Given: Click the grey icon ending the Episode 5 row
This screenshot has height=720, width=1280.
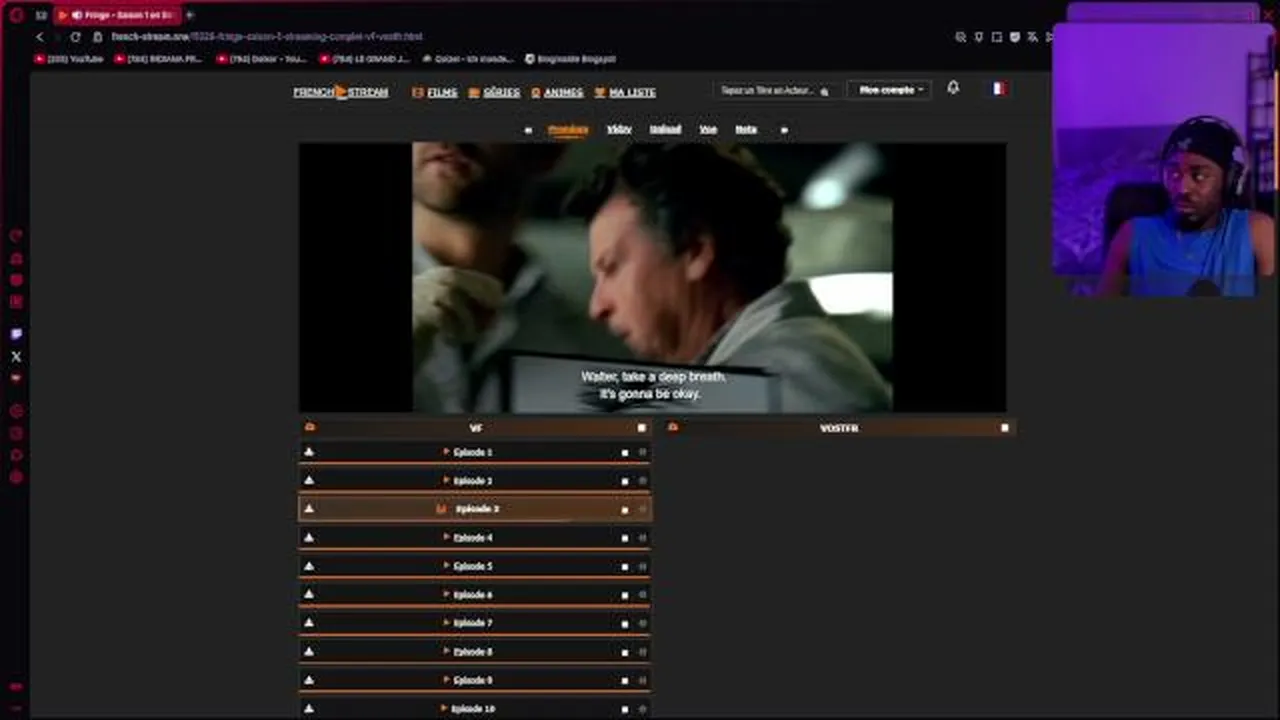Looking at the screenshot, I should [x=642, y=567].
